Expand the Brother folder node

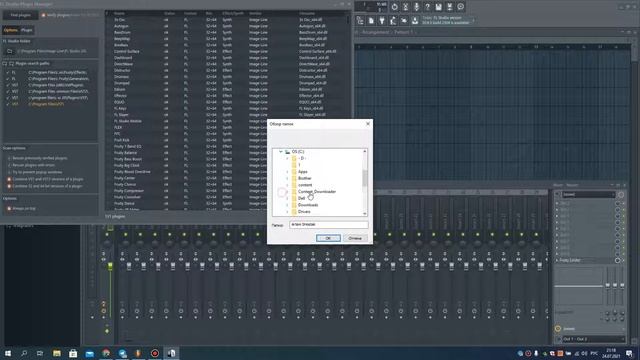[x=287, y=178]
